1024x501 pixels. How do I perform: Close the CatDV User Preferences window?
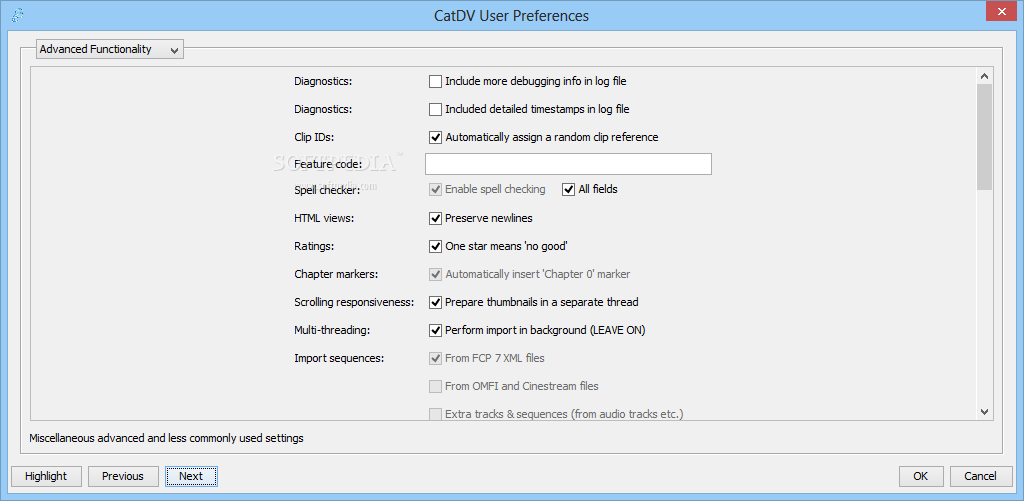(1000, 11)
